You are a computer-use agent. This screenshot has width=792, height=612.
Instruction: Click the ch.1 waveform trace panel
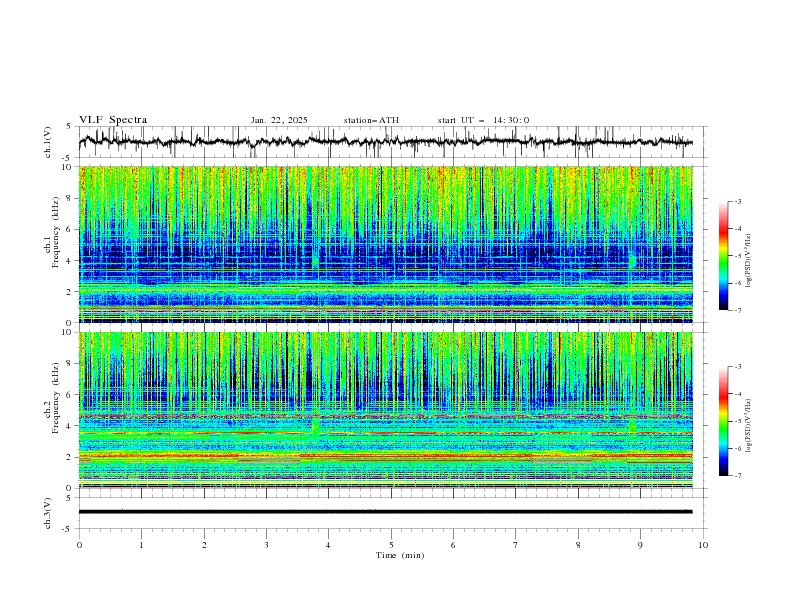(x=392, y=142)
